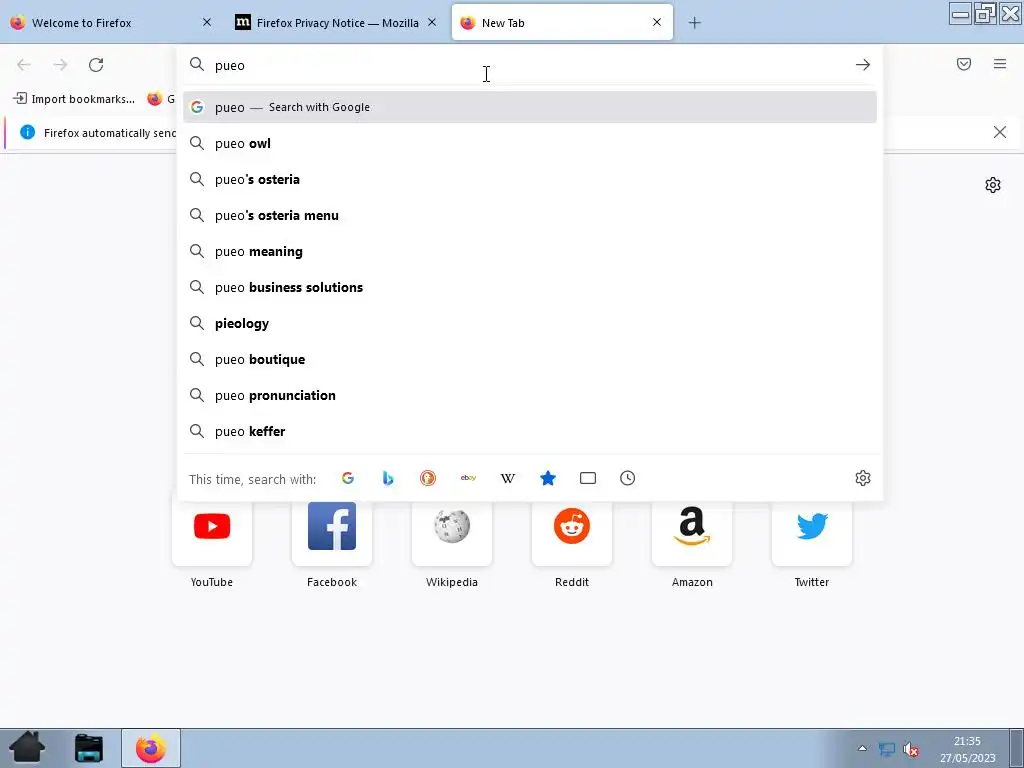The width and height of the screenshot is (1024, 768).
Task: Select 'pueo business solutions' suggestion
Action: pos(530,287)
